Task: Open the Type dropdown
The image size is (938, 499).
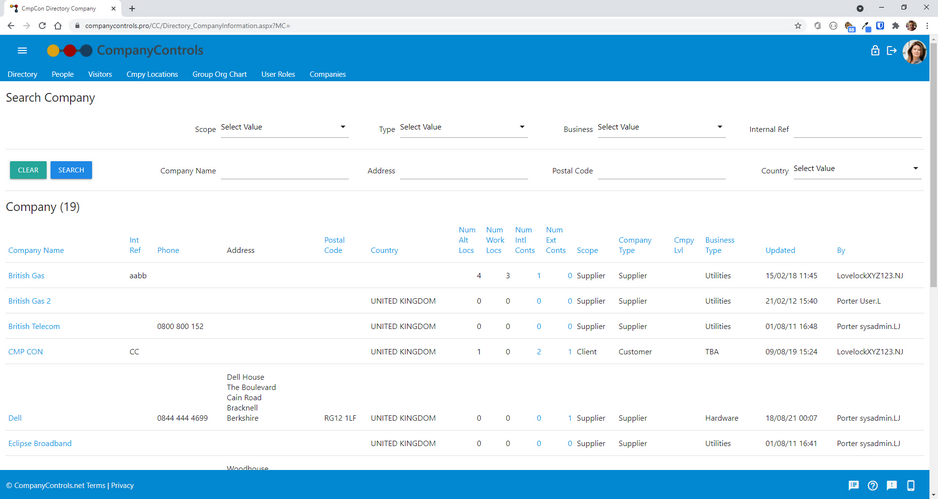Action: click(464, 127)
